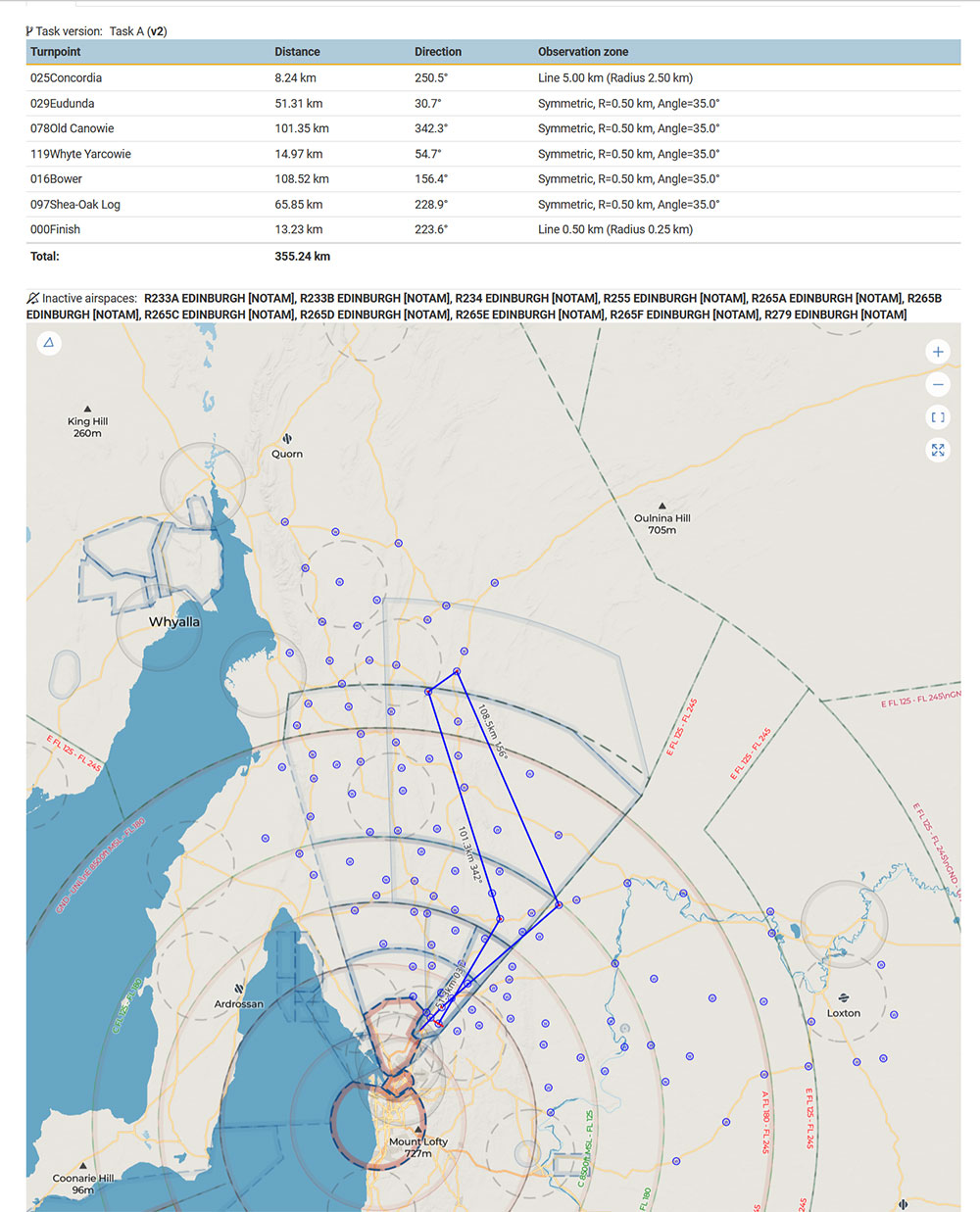Click the R234 EDINBURGH [NOTAM] airspace
The image size is (980, 1212).
tap(527, 298)
